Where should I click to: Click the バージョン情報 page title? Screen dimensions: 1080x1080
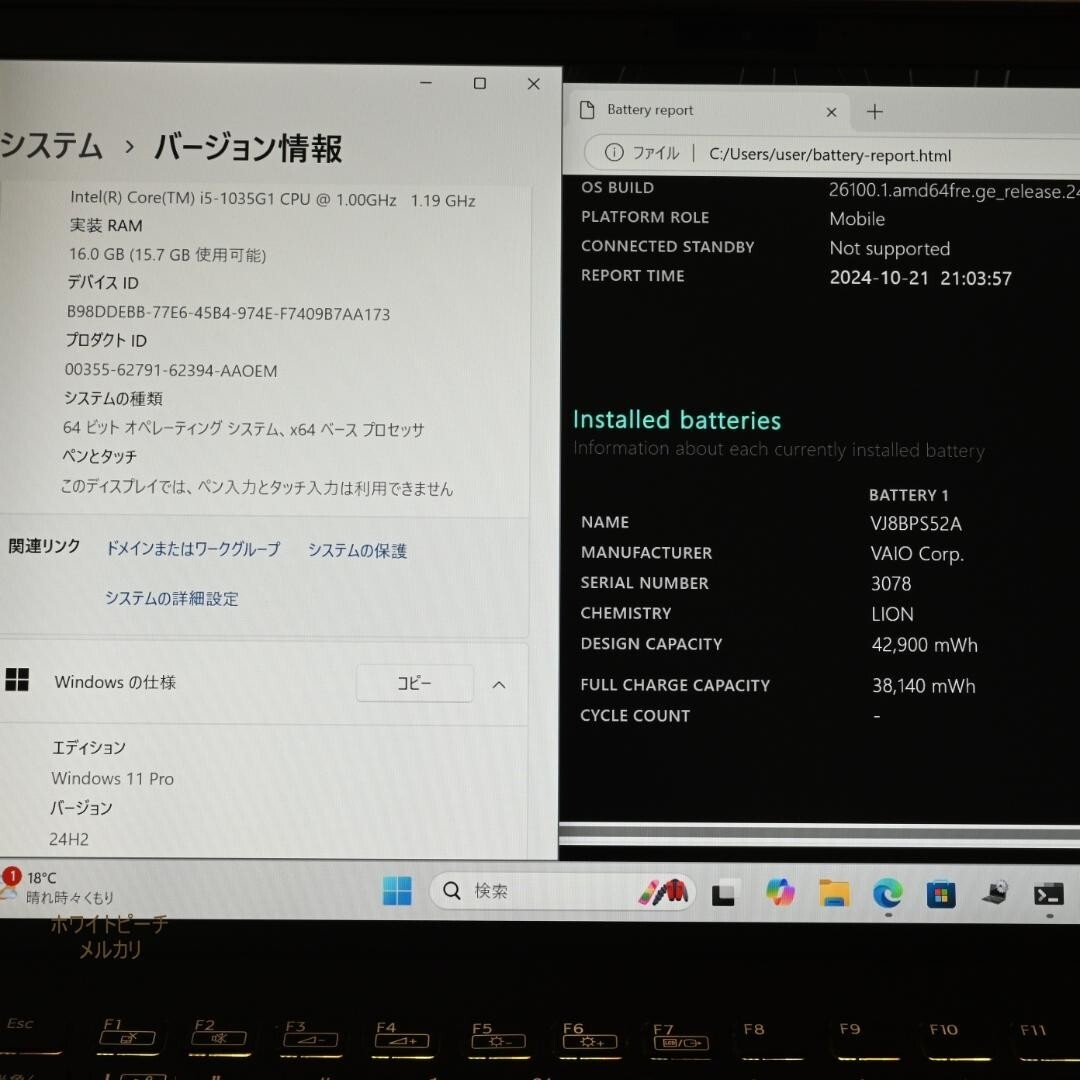click(248, 148)
